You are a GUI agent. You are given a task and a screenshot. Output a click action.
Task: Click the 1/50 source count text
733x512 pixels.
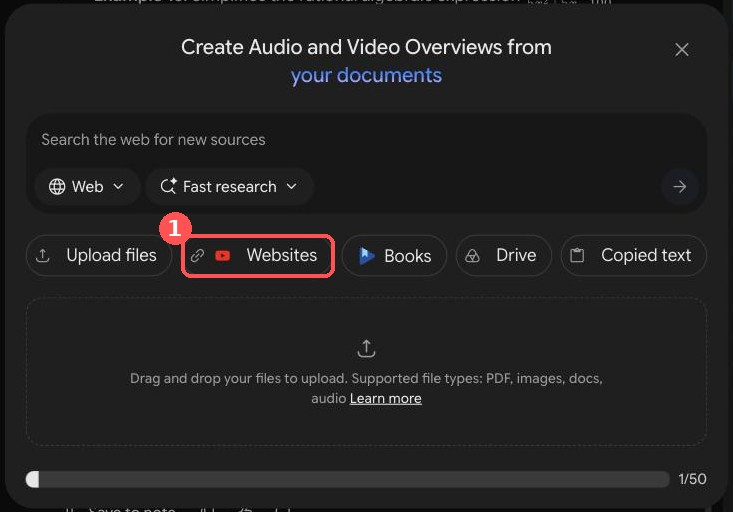[692, 479]
